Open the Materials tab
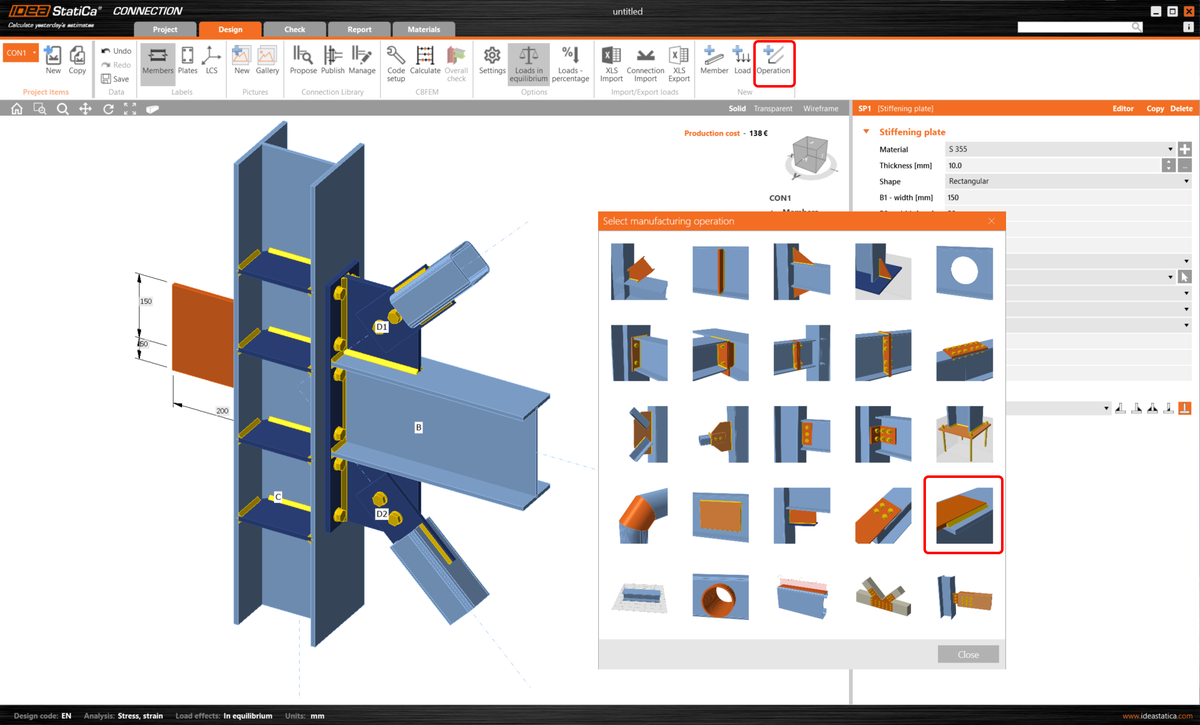This screenshot has height=725, width=1200. tap(424, 29)
